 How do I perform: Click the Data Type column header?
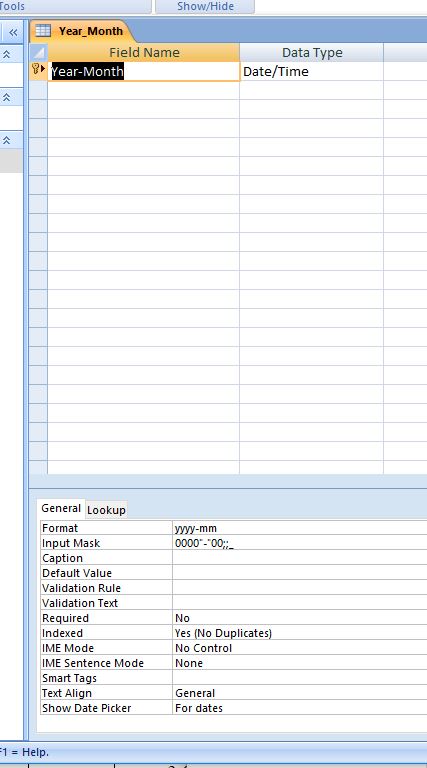(x=312, y=52)
